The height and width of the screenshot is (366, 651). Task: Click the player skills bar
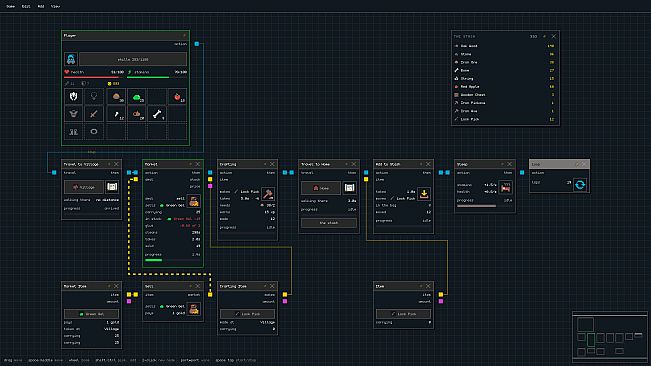133,59
